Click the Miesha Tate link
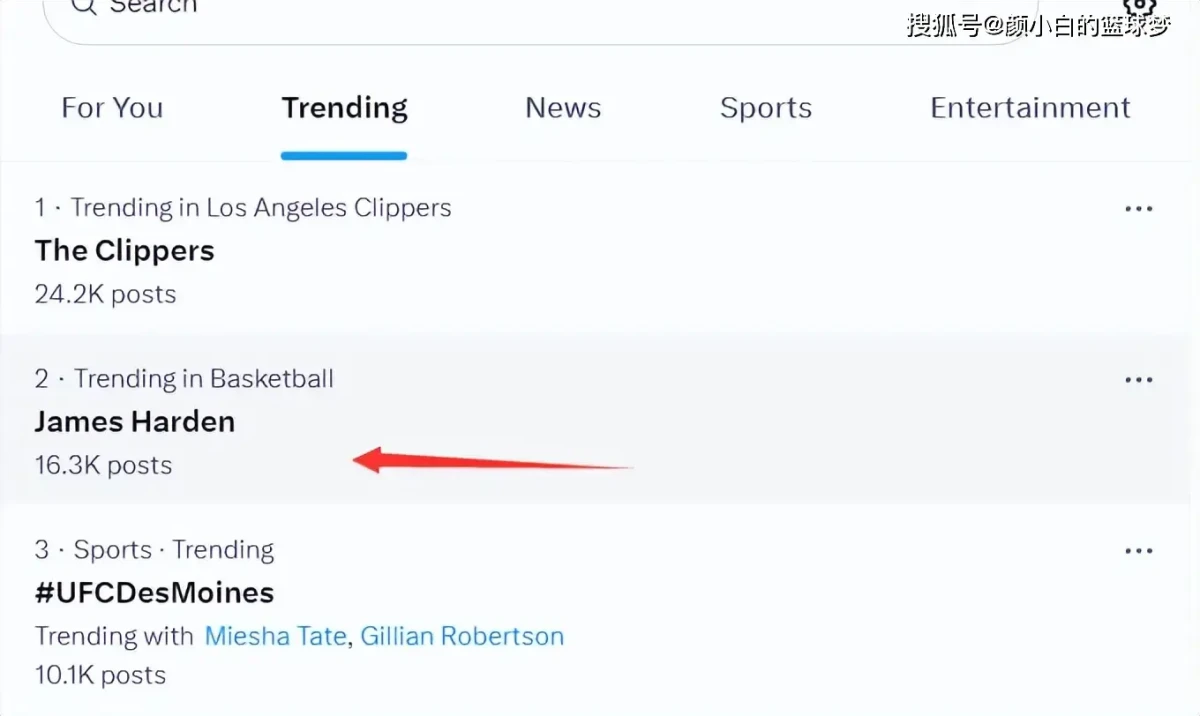 (276, 636)
